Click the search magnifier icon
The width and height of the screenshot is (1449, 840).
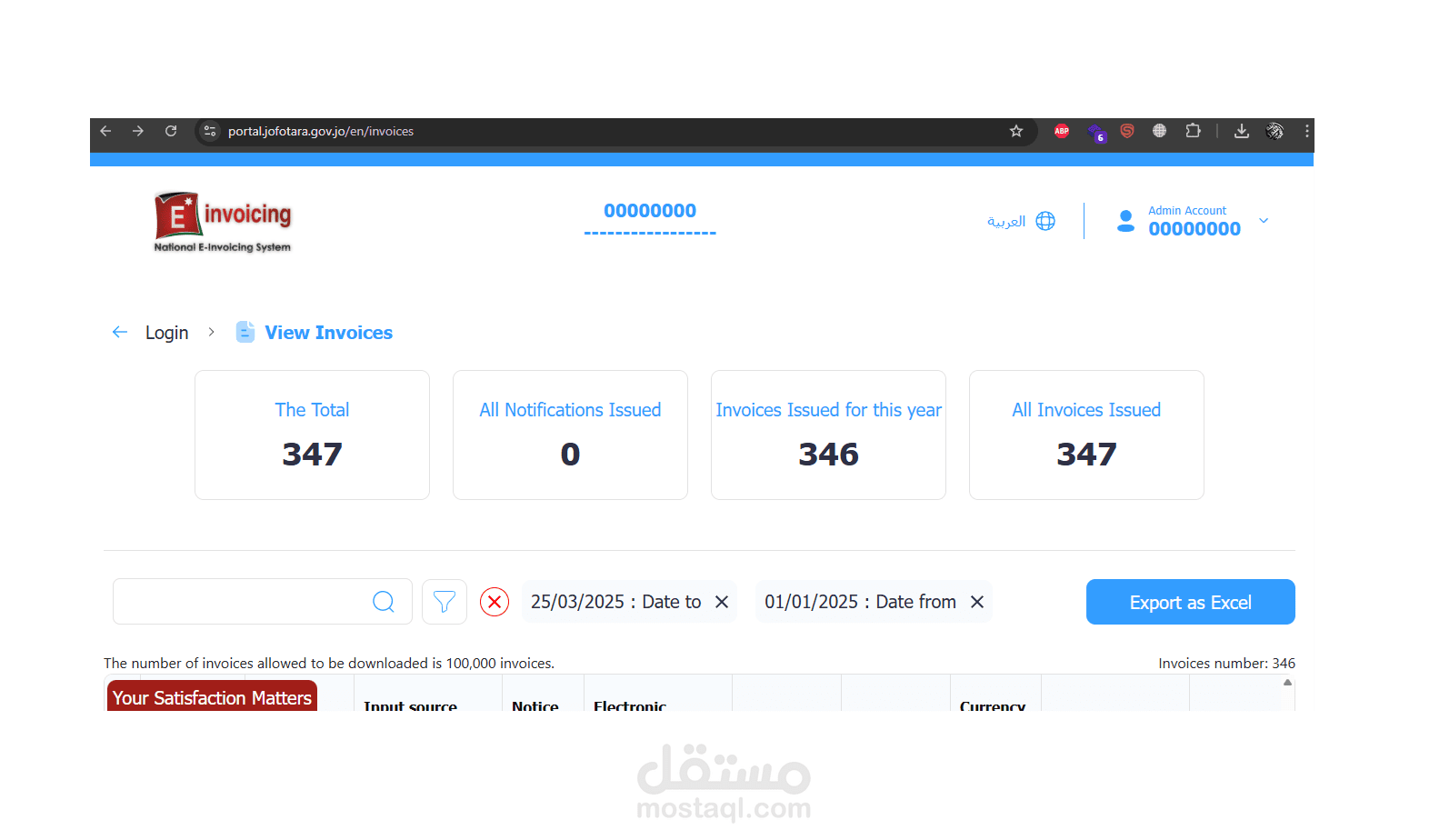384,602
